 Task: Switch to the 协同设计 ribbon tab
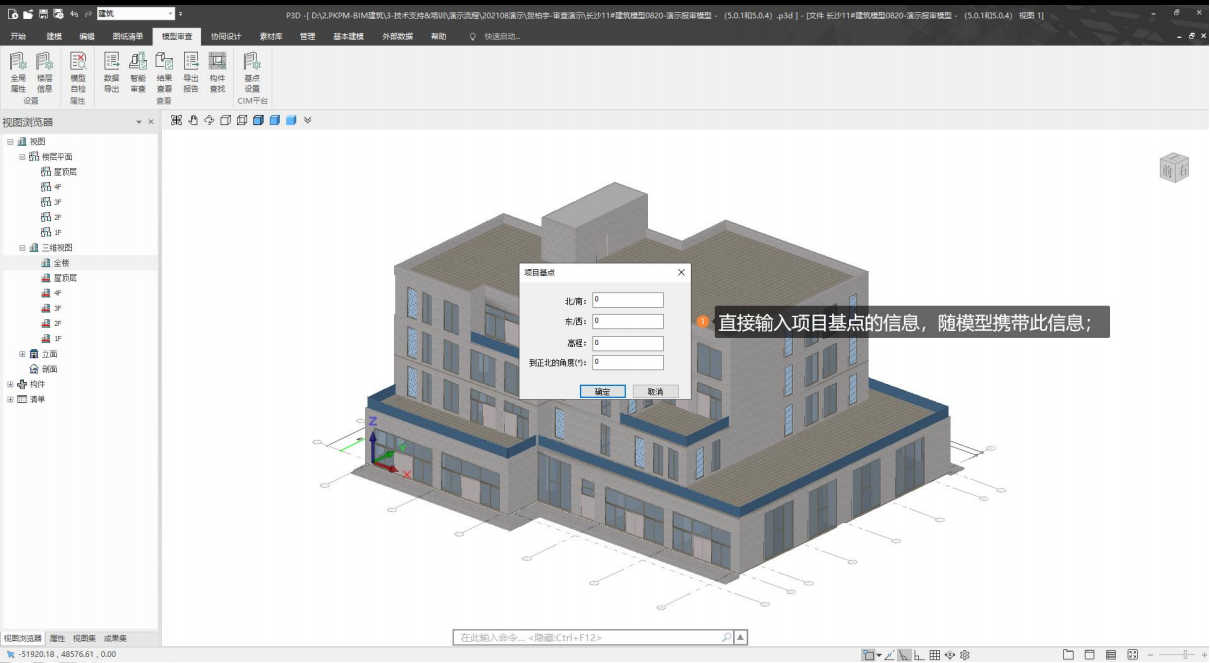[225, 36]
